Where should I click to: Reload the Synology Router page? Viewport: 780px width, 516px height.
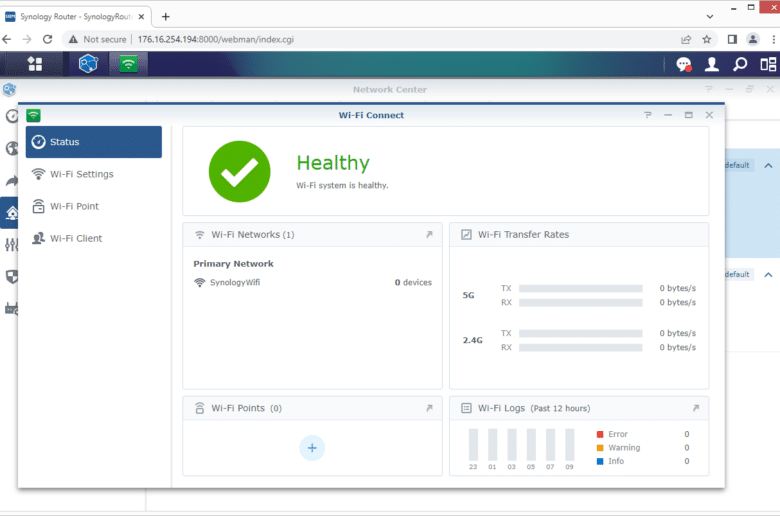tap(47, 39)
